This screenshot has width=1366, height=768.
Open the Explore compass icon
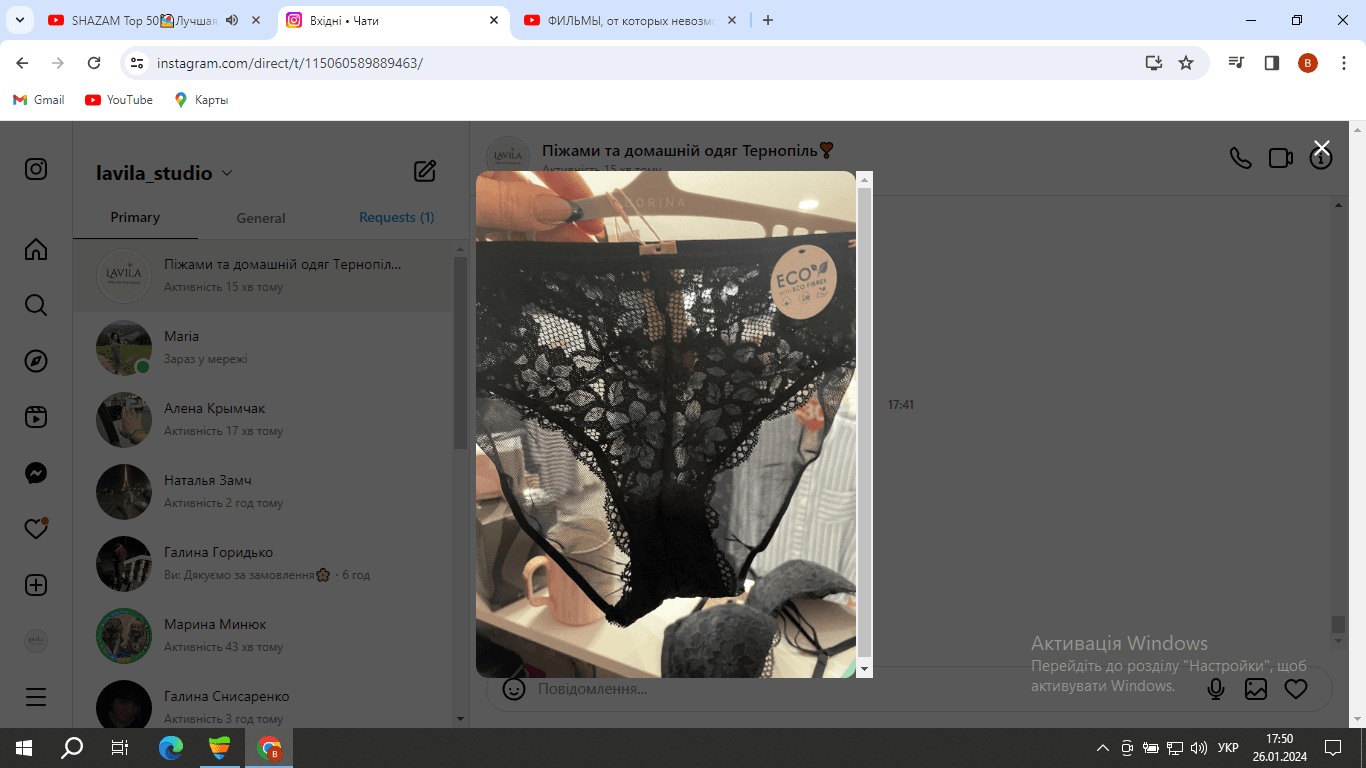click(x=36, y=361)
